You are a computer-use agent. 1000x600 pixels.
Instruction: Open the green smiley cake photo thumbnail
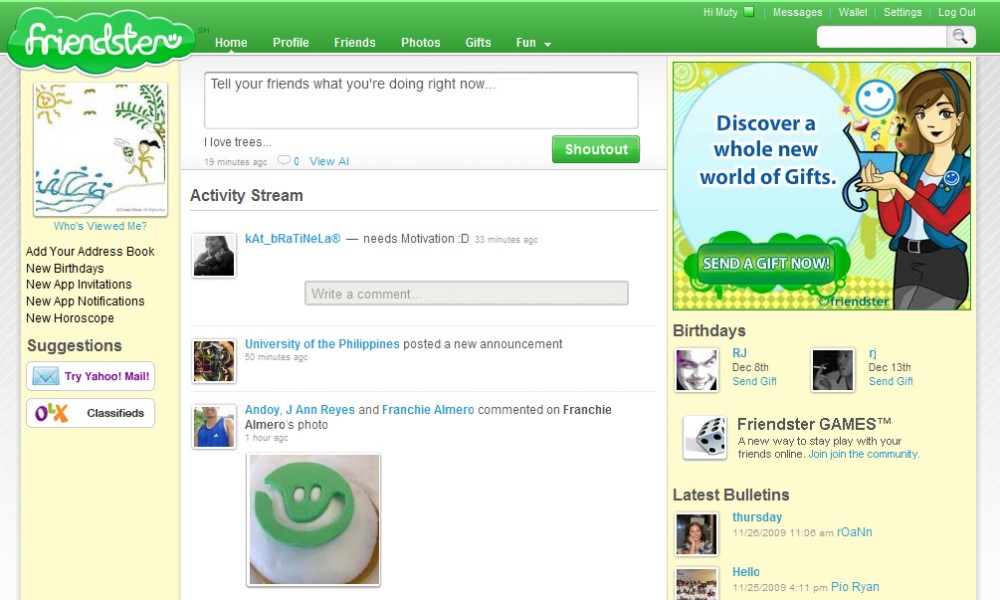click(314, 519)
